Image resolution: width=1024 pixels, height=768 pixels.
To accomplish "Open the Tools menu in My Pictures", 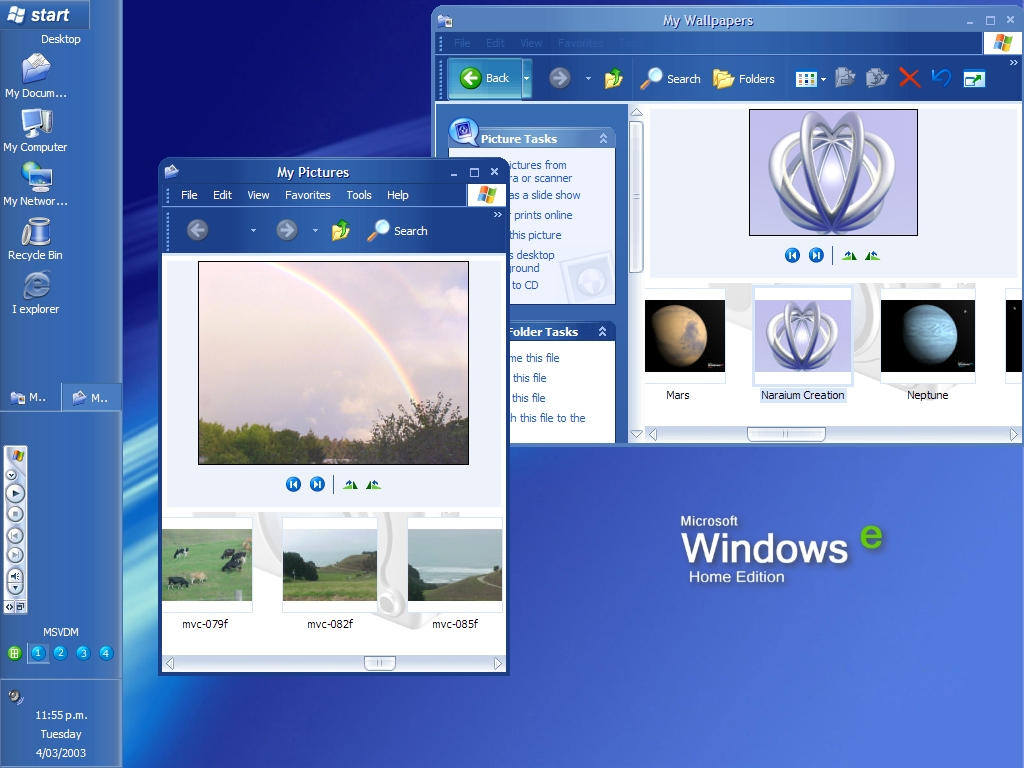I will click(358, 195).
